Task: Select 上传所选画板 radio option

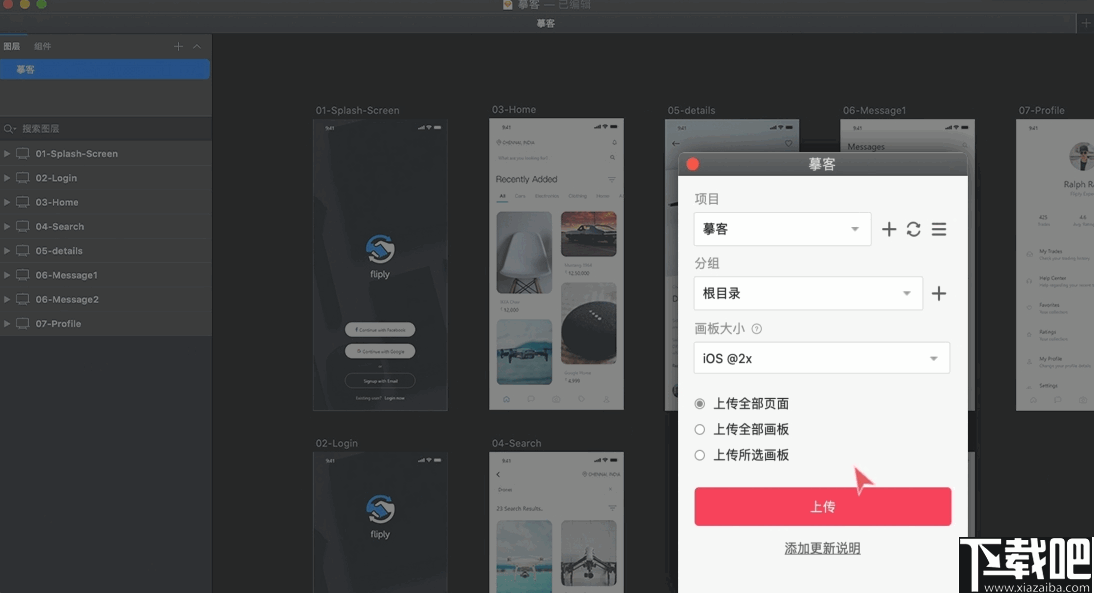Action: pyautogui.click(x=700, y=456)
